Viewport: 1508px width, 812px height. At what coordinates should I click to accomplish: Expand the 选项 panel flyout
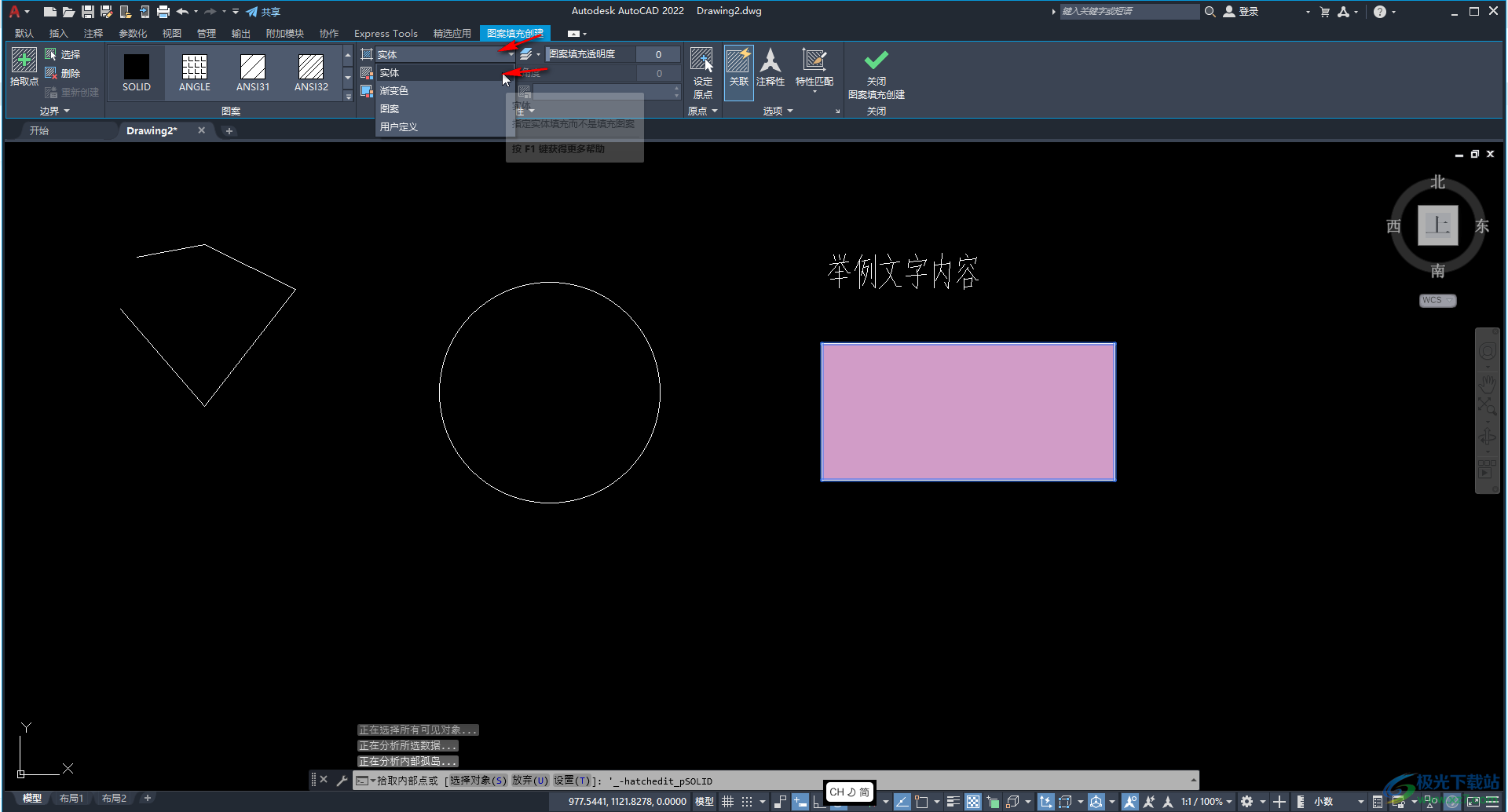pyautogui.click(x=778, y=111)
